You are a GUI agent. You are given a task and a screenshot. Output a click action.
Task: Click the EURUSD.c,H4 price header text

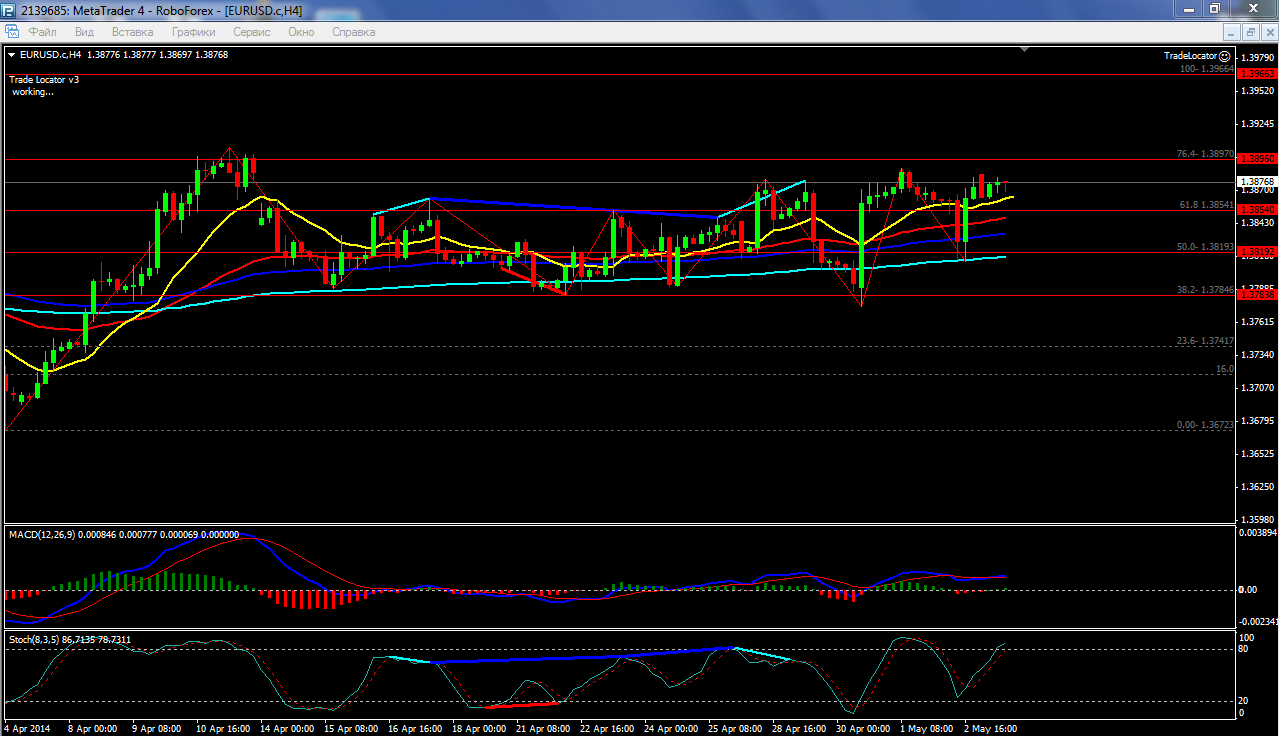(124, 55)
